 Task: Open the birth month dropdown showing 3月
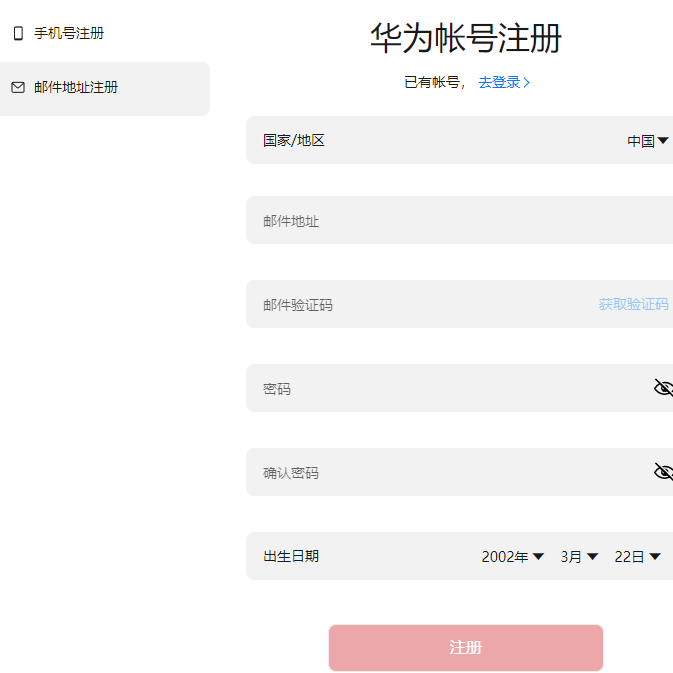pos(579,557)
